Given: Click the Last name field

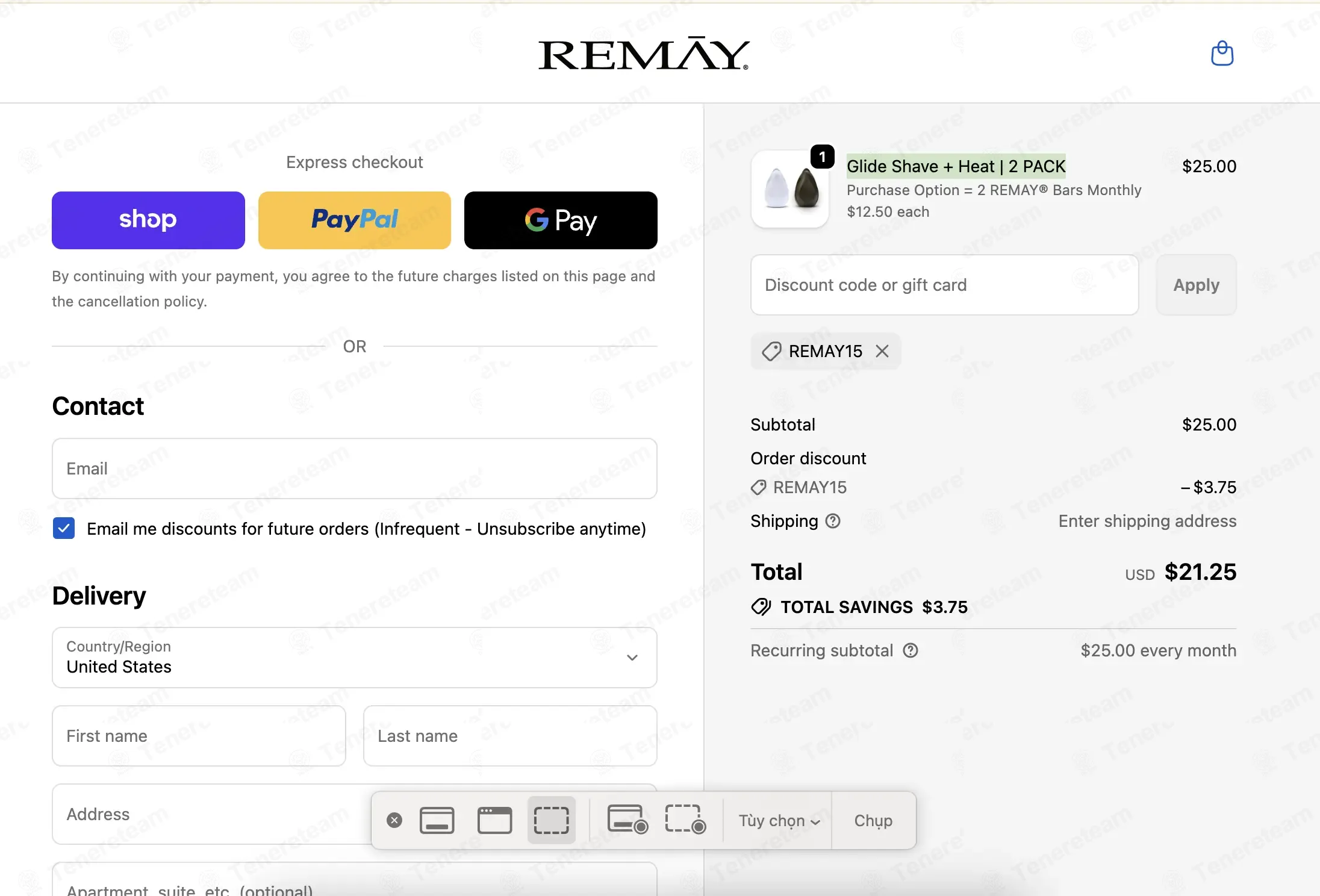Looking at the screenshot, I should tap(510, 736).
